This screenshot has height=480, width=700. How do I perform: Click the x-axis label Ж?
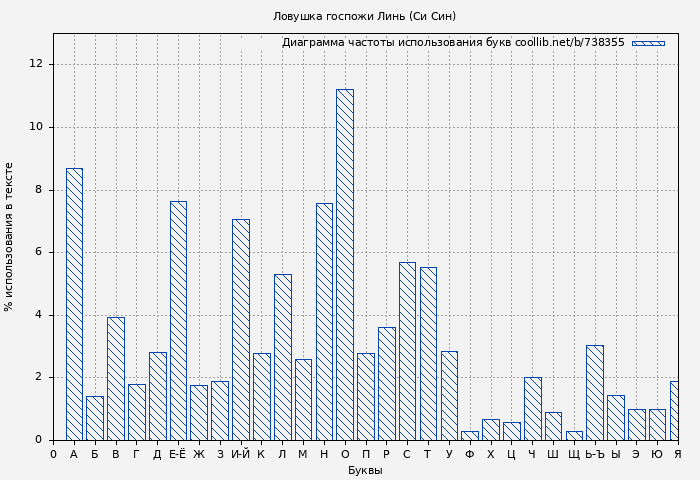pos(199,455)
